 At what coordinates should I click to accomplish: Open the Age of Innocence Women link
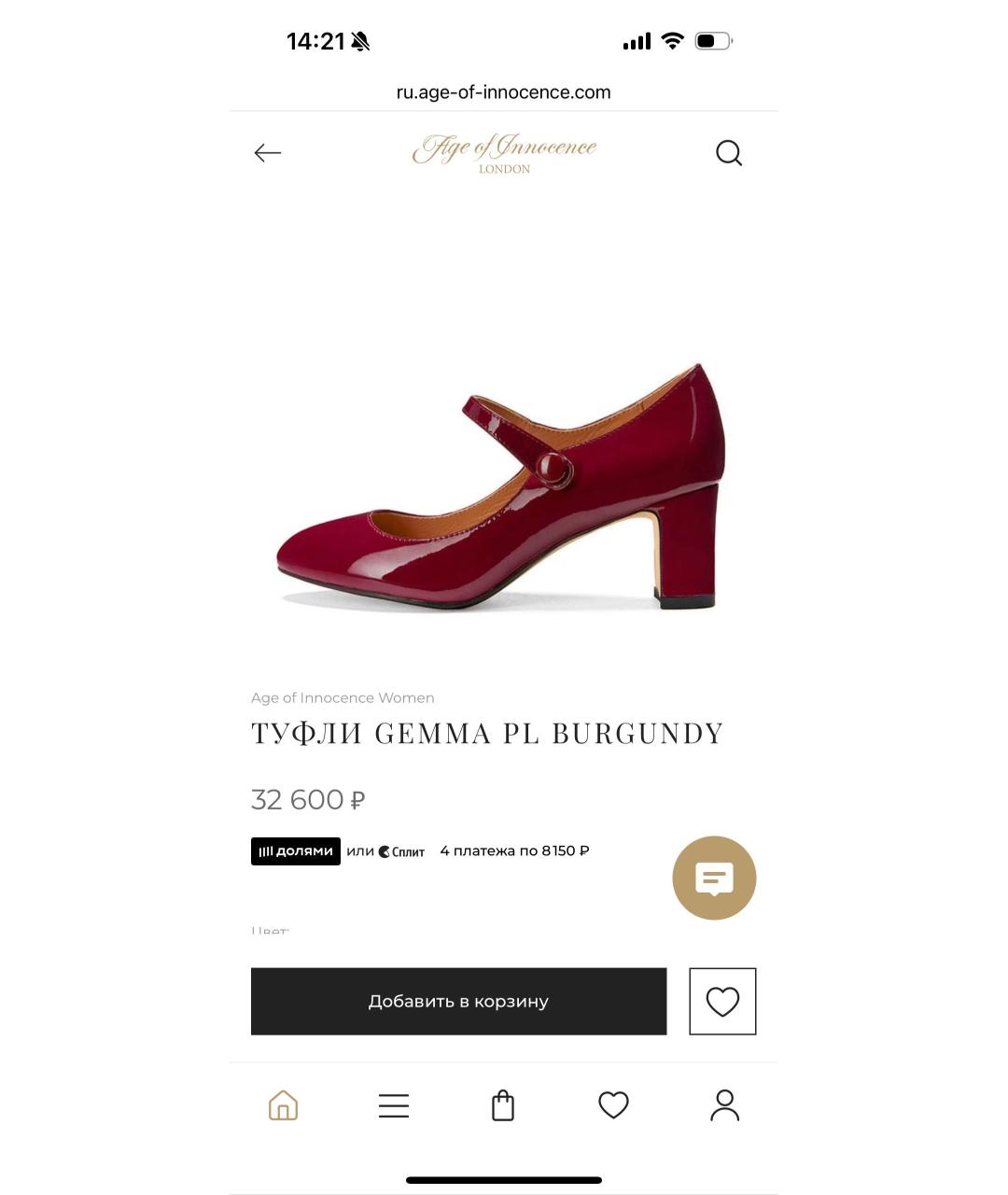pos(343,697)
